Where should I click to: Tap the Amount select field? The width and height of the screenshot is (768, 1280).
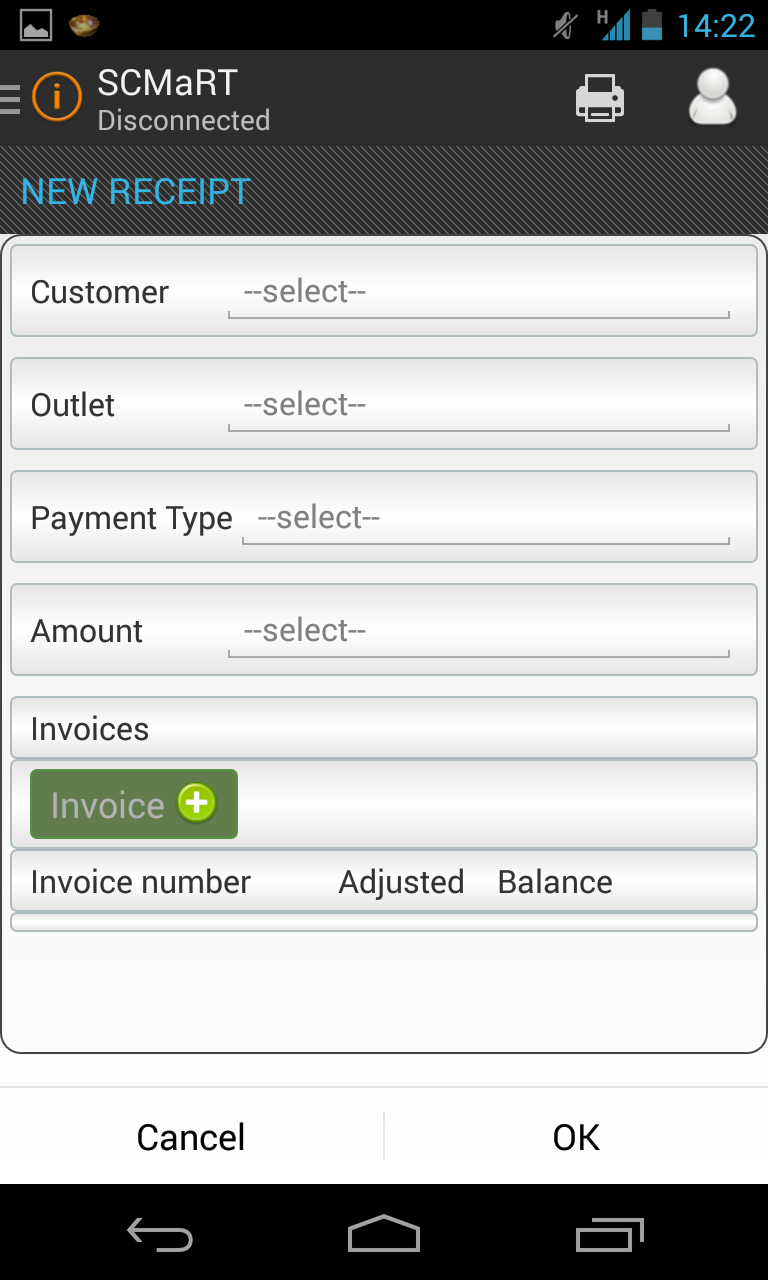pyautogui.click(x=478, y=632)
